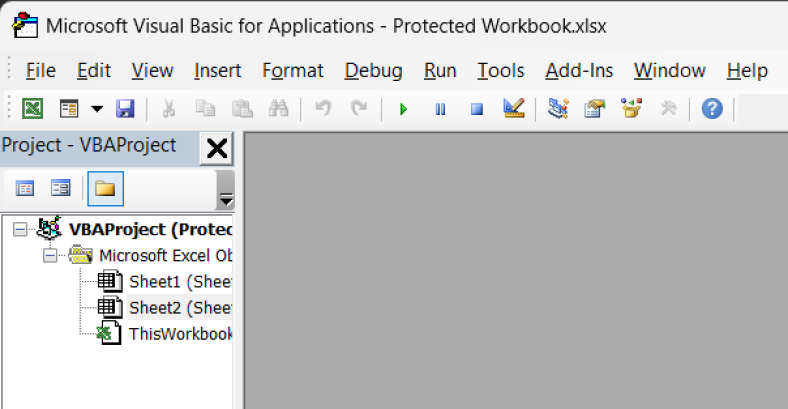Toggle Folders button in Project panel

tap(105, 188)
